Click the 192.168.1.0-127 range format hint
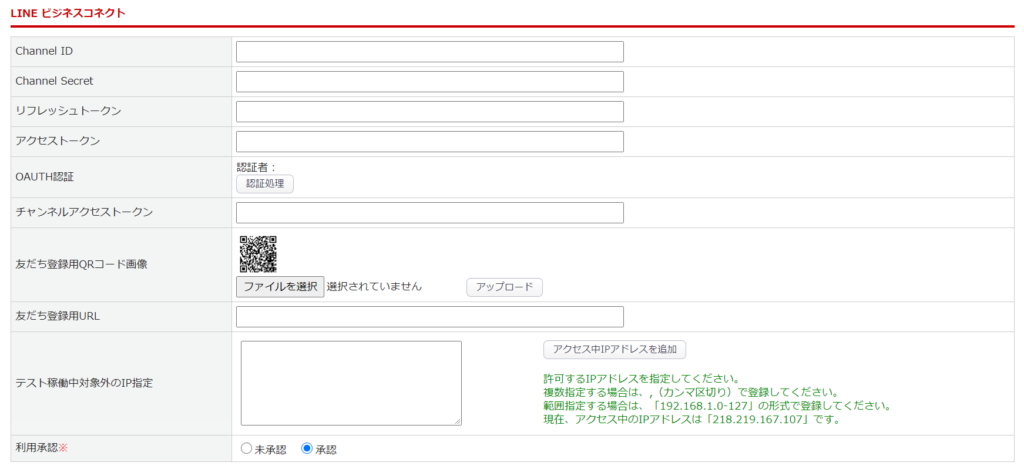This screenshot has height=469, width=1024. pyautogui.click(x=718, y=406)
